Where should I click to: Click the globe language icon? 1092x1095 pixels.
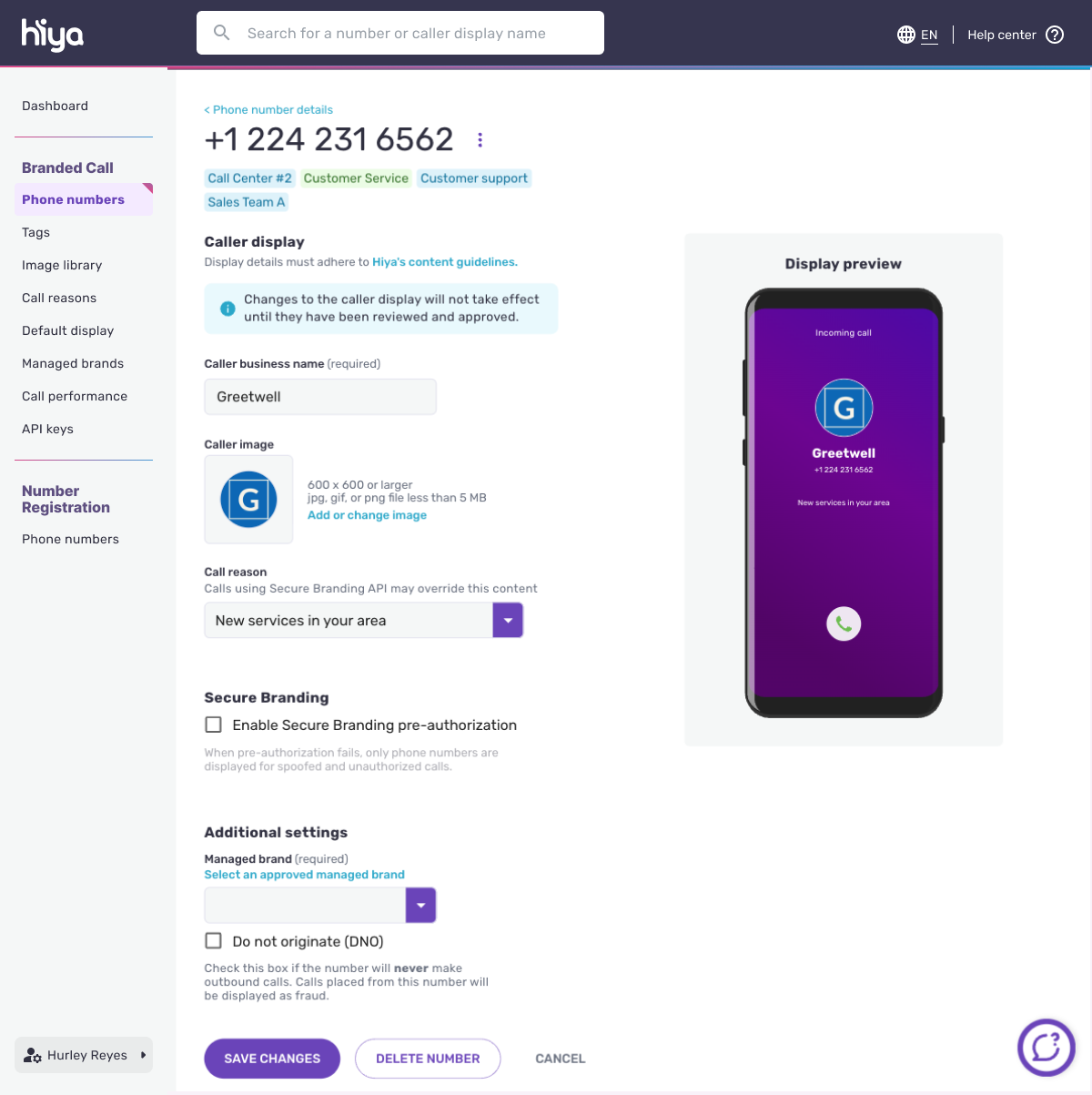[906, 35]
